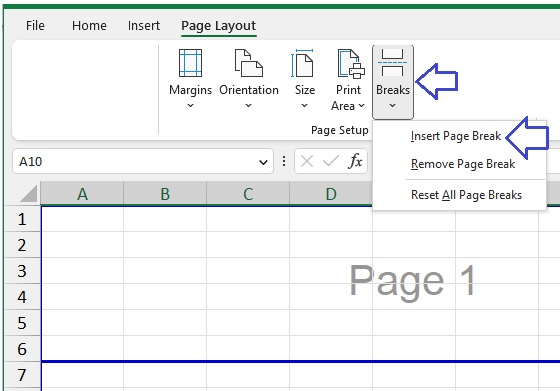Choose Remove Page Break from the menu
Image resolution: width=560 pixels, height=391 pixels.
point(463,164)
